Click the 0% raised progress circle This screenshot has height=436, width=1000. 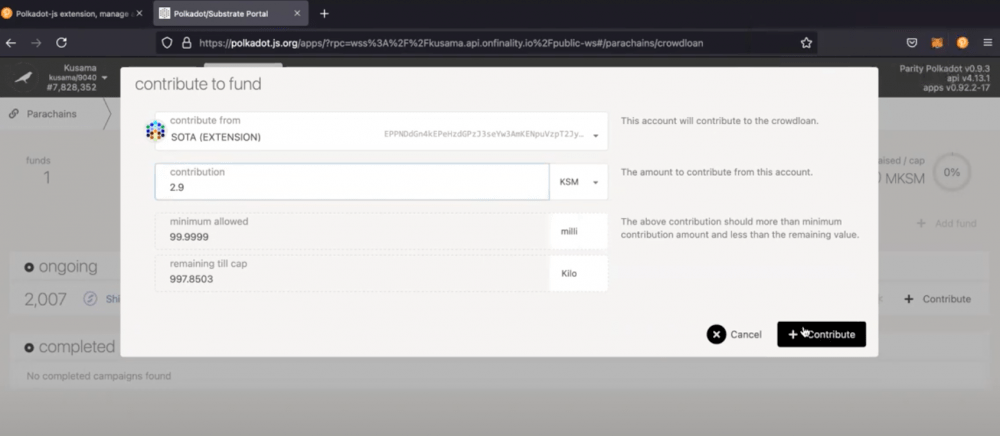pos(952,172)
